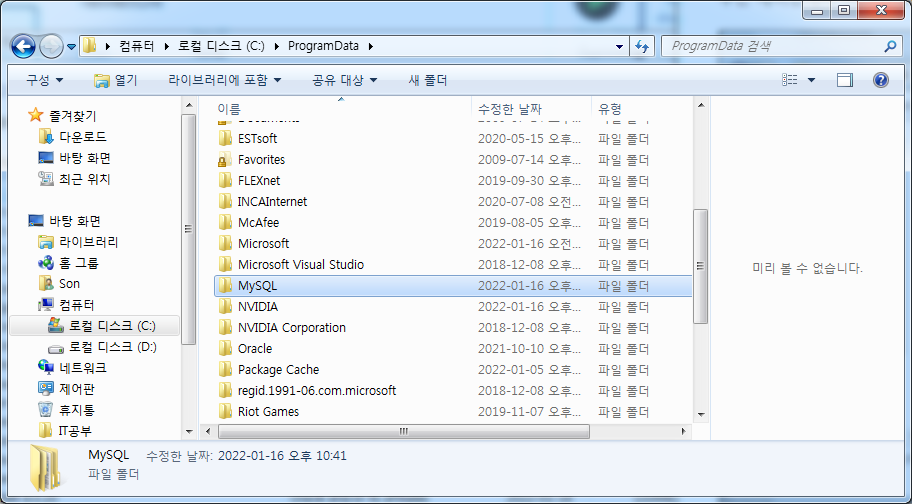
Task: Select the ESTsoft folder icon
Action: [225, 138]
